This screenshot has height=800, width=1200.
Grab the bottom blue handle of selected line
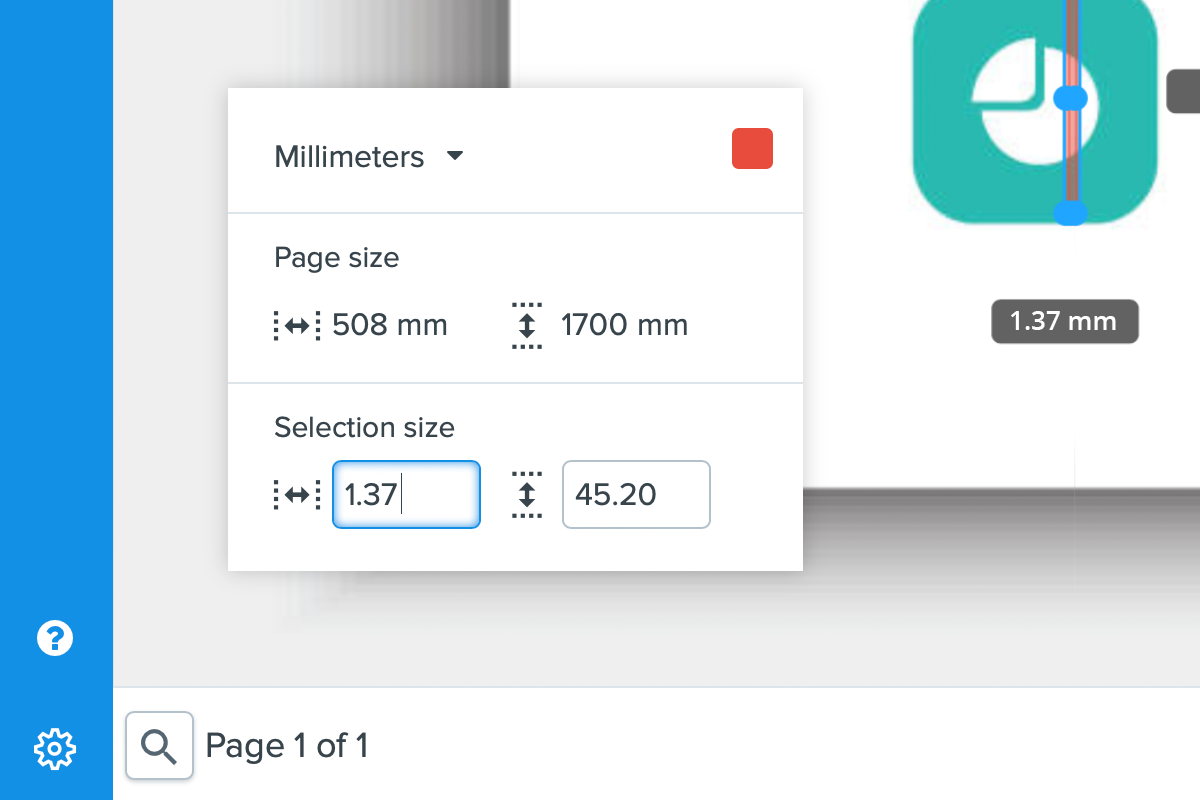(x=1070, y=212)
